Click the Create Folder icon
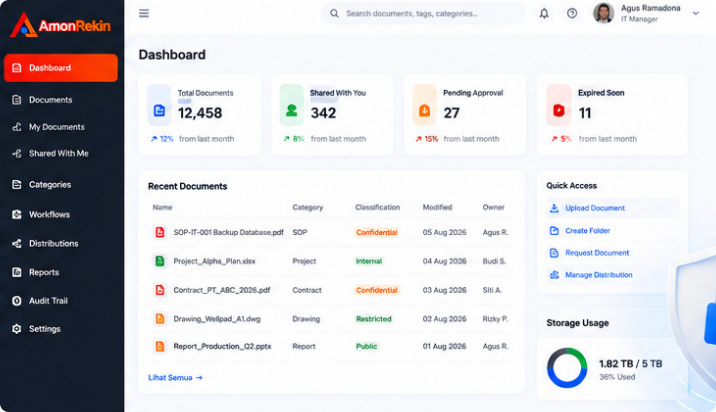 click(x=554, y=231)
